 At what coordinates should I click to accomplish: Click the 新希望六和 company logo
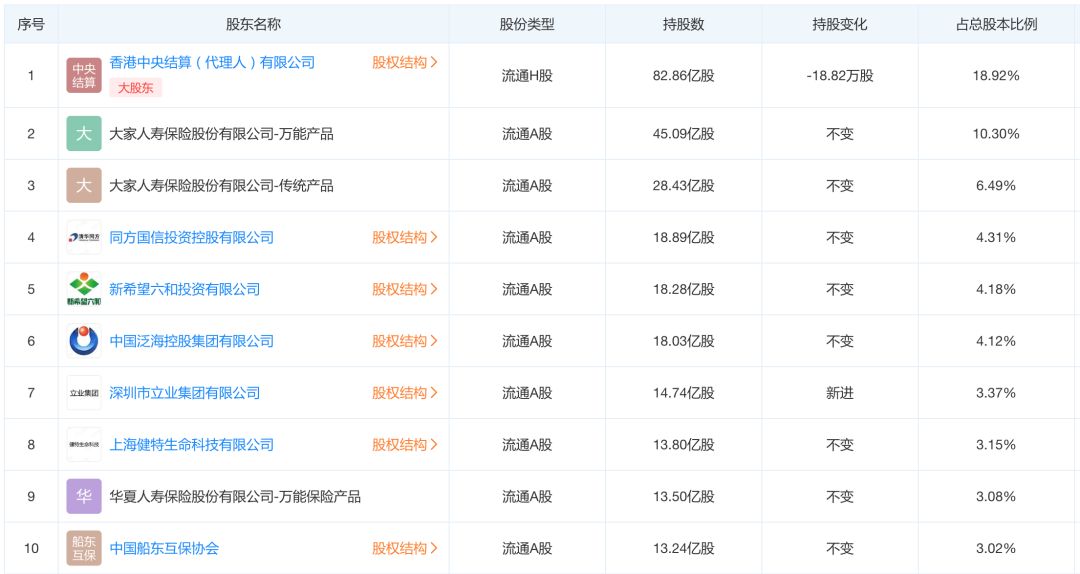pyautogui.click(x=84, y=290)
